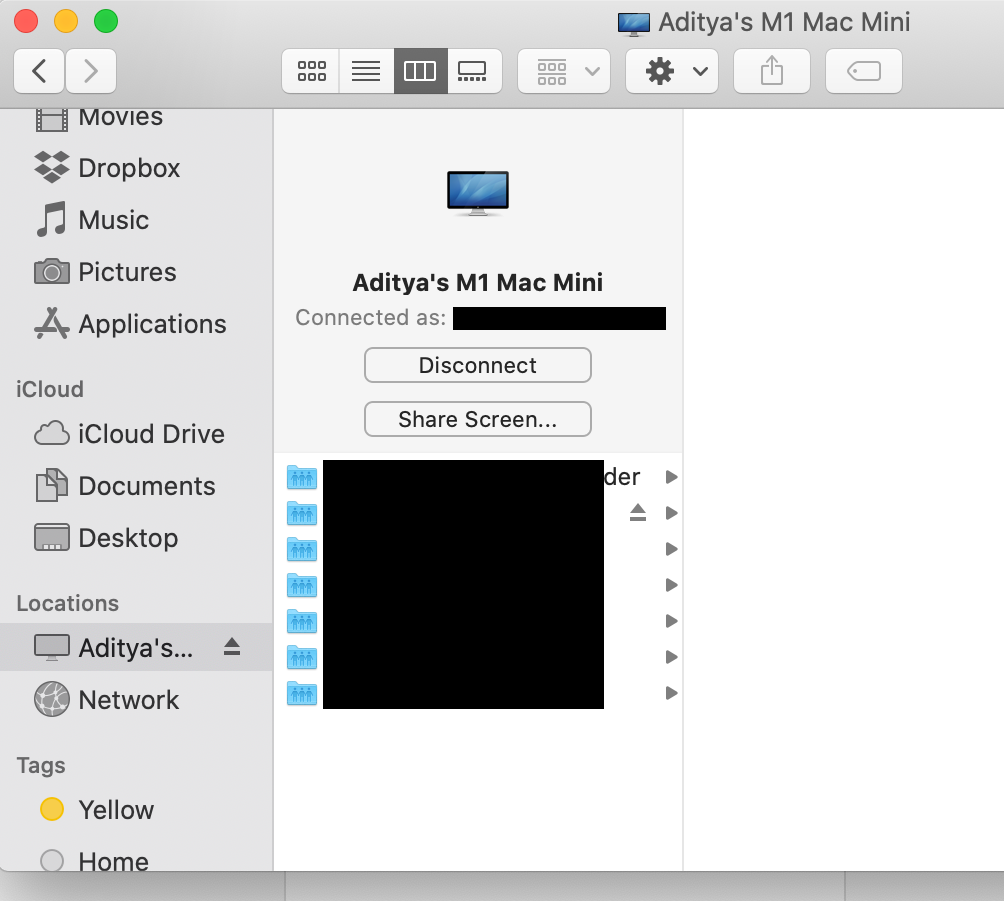Minimize the window with yellow button

pos(66,21)
